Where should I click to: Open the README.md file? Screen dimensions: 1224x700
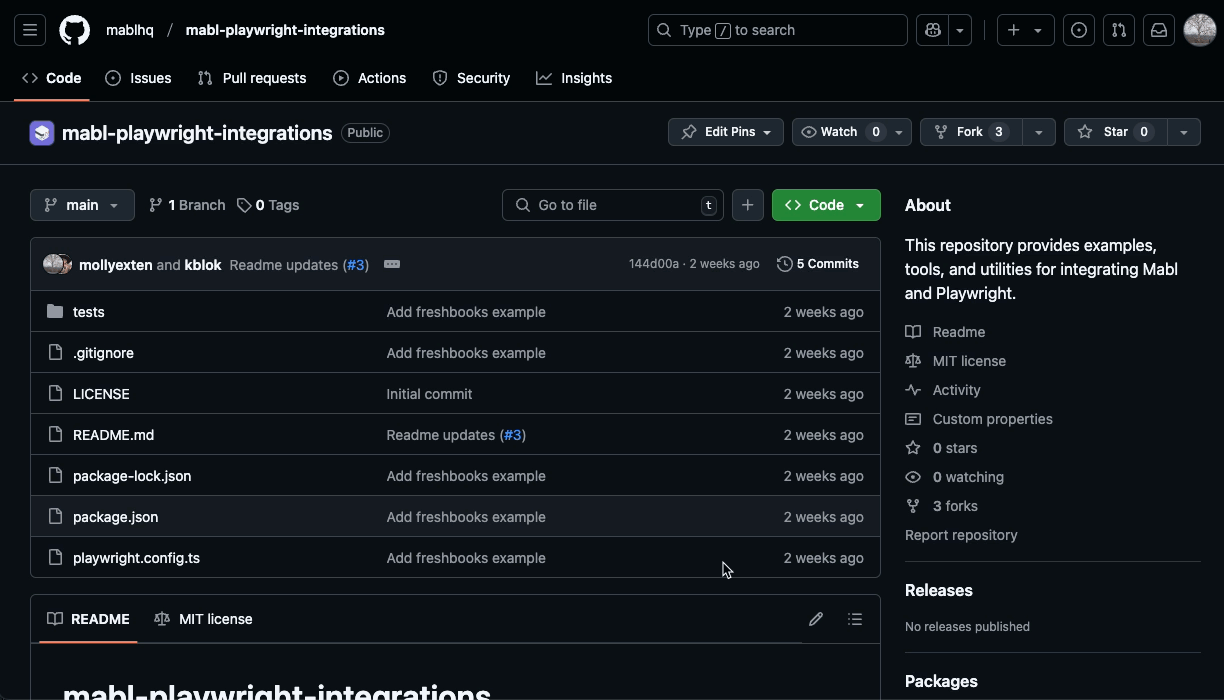pos(113,435)
